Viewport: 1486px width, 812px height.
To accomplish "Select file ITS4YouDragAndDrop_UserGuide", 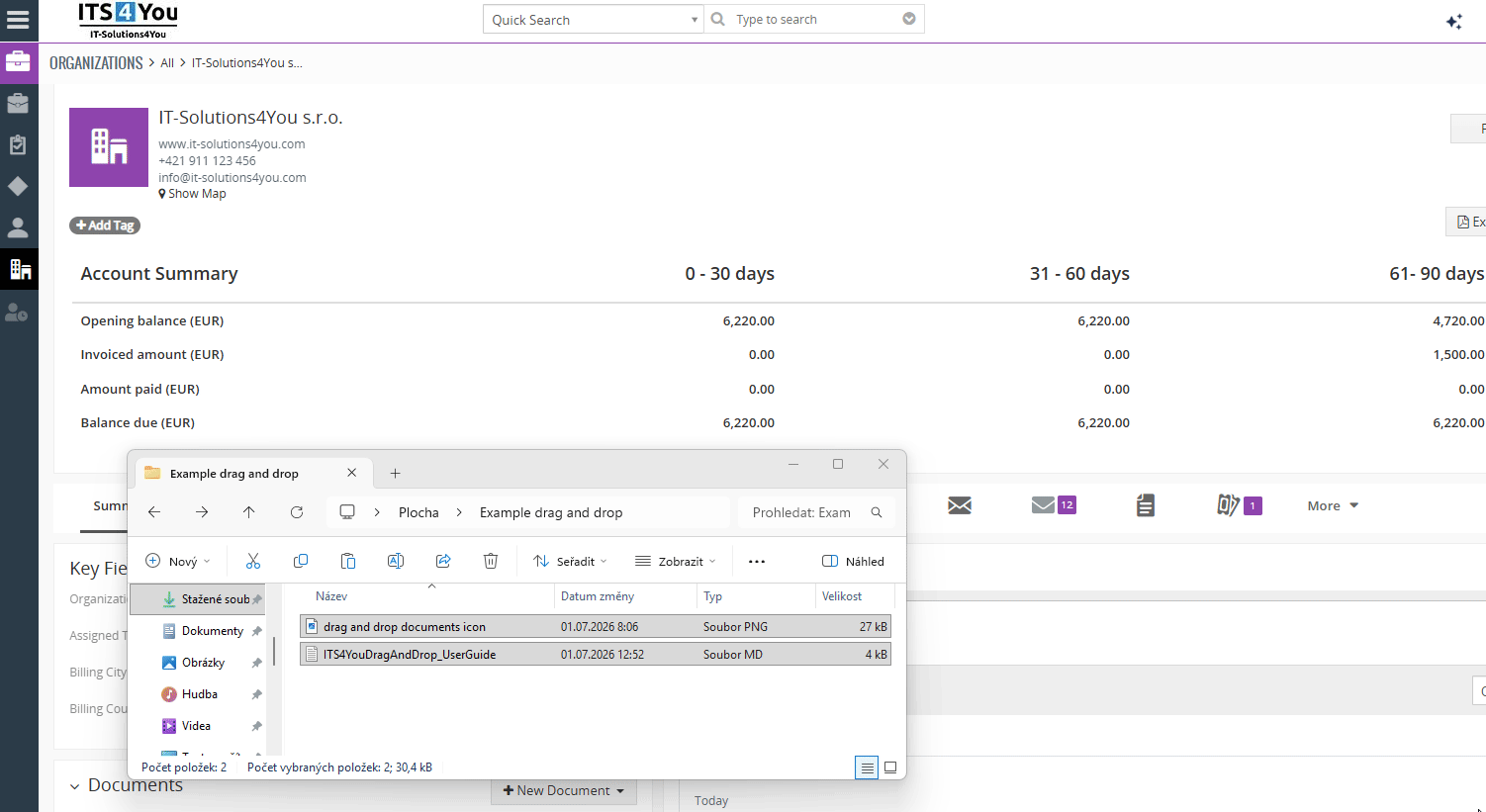I will (x=596, y=654).
